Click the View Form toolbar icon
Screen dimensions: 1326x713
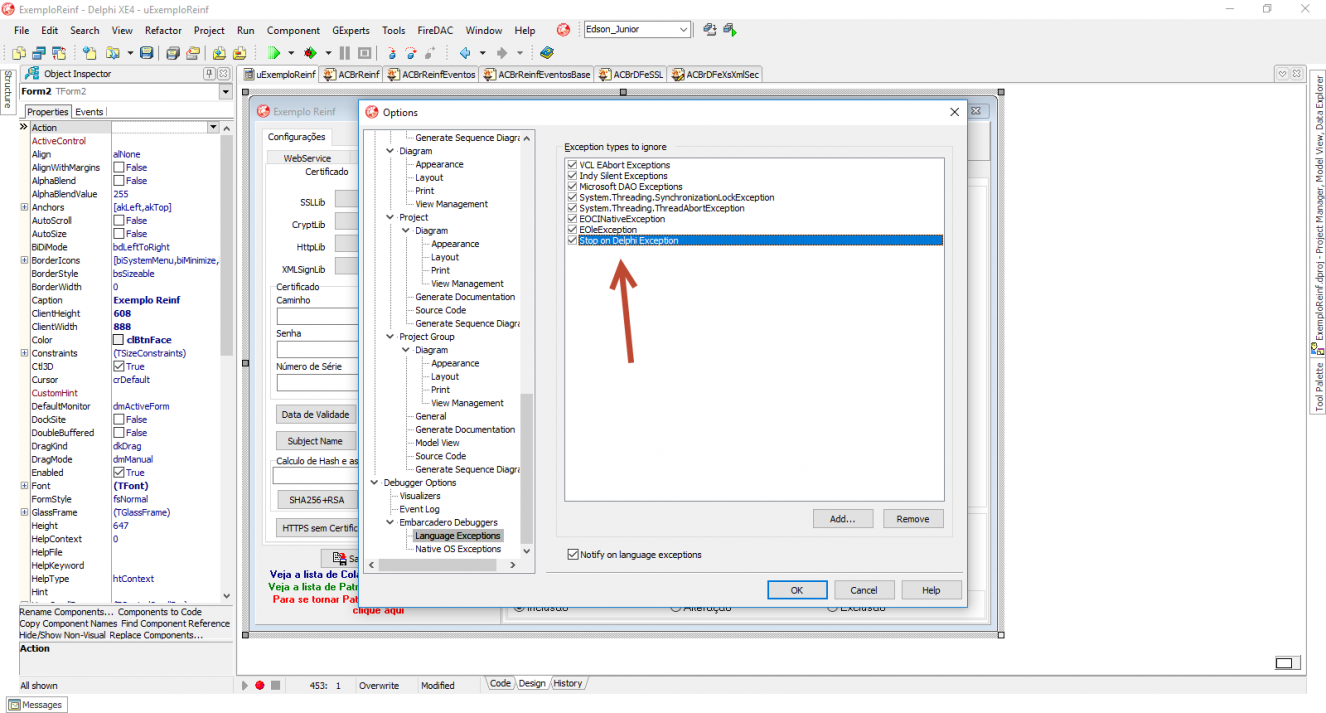(38, 53)
